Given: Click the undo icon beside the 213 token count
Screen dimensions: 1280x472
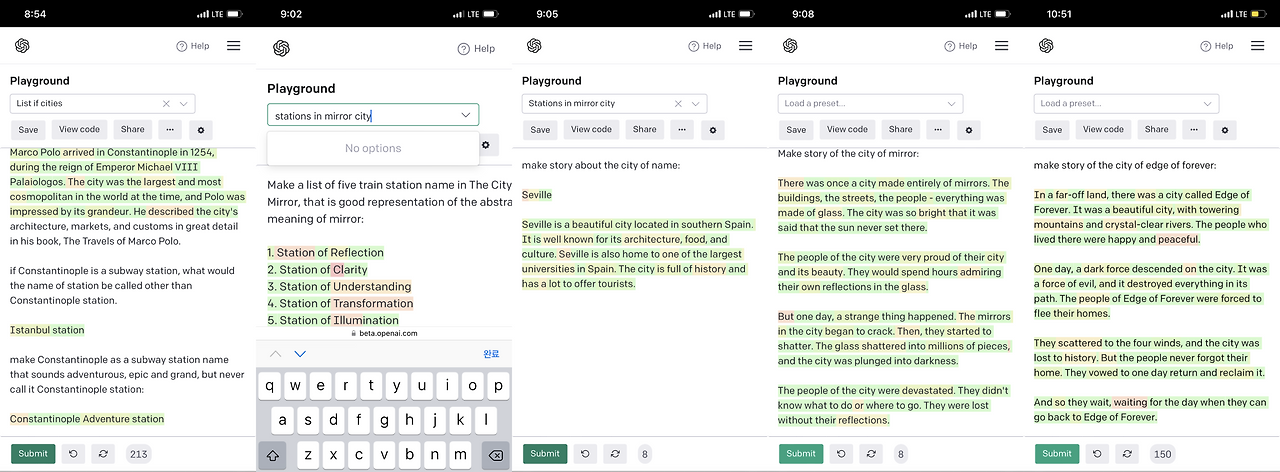Looking at the screenshot, I should coord(73,454).
